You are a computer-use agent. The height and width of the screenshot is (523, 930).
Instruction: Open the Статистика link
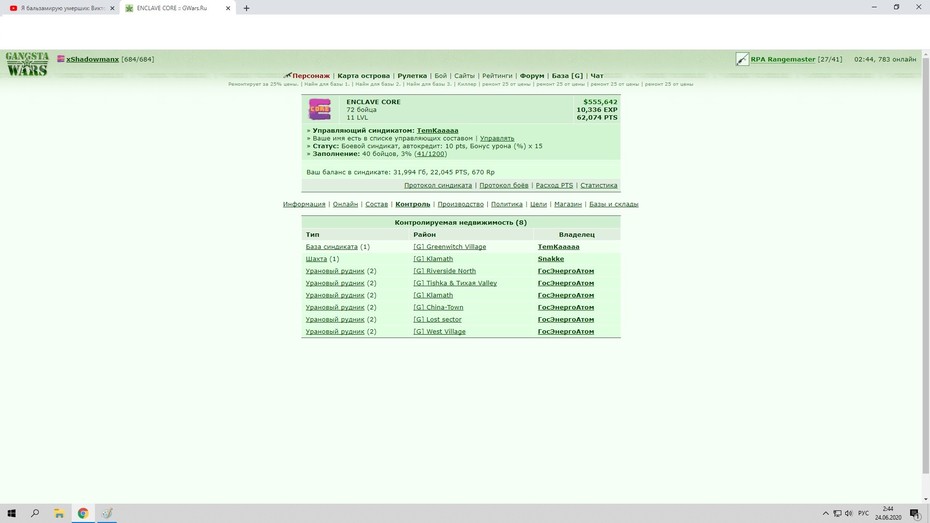point(598,185)
